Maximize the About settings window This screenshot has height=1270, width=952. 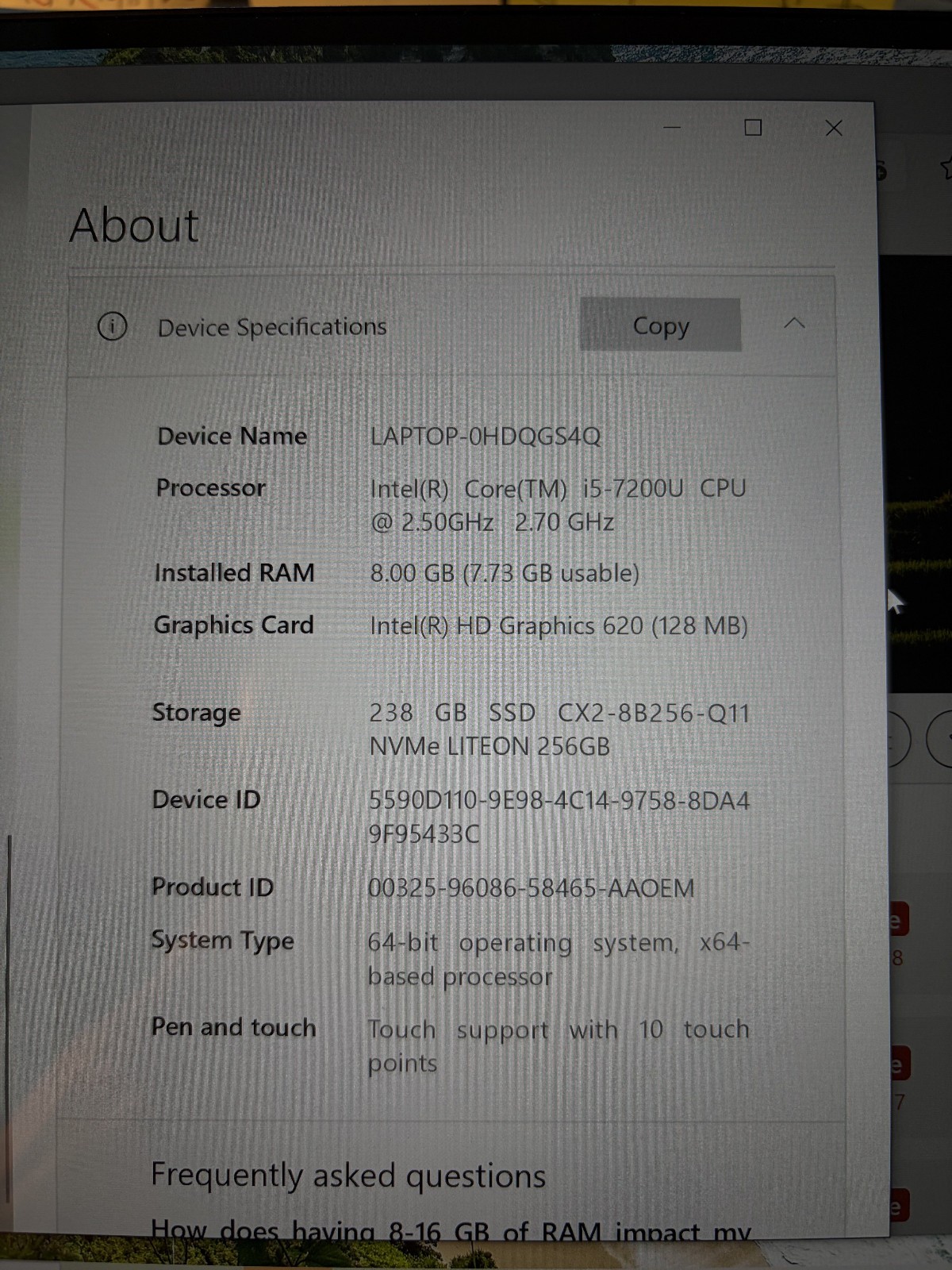coord(753,127)
